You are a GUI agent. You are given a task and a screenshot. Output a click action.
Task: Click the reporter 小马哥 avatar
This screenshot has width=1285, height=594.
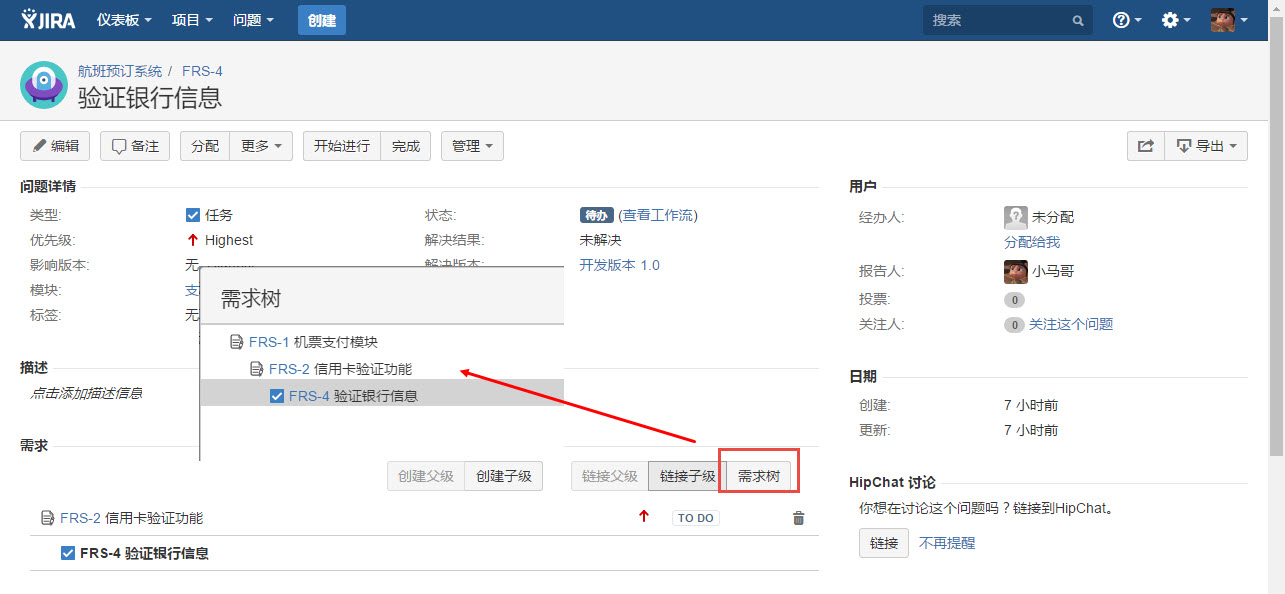(x=1016, y=271)
